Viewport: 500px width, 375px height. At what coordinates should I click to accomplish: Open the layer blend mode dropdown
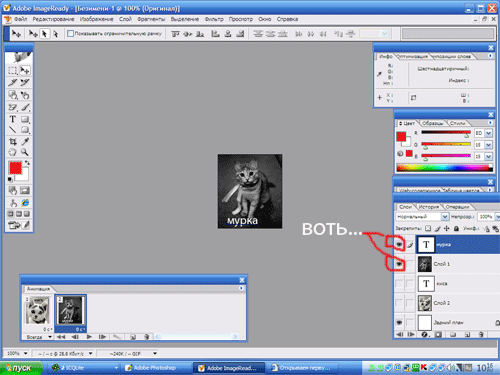[x=445, y=217]
